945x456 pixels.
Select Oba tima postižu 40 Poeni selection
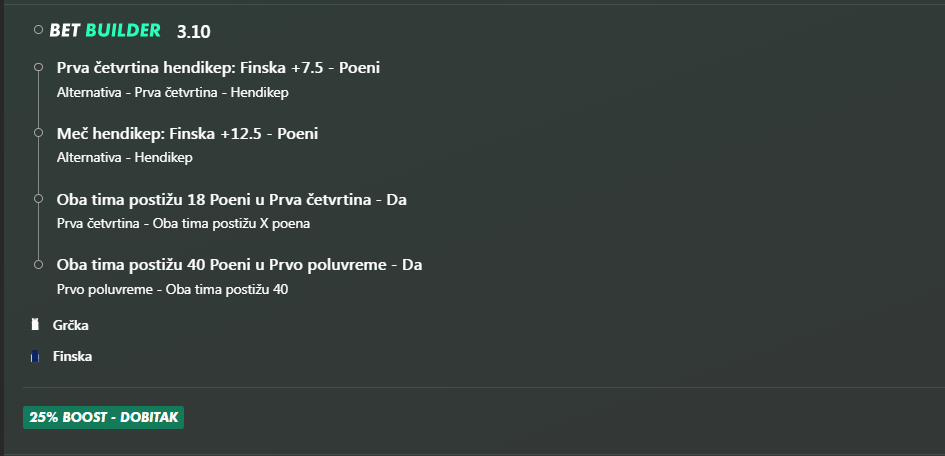[x=239, y=265]
